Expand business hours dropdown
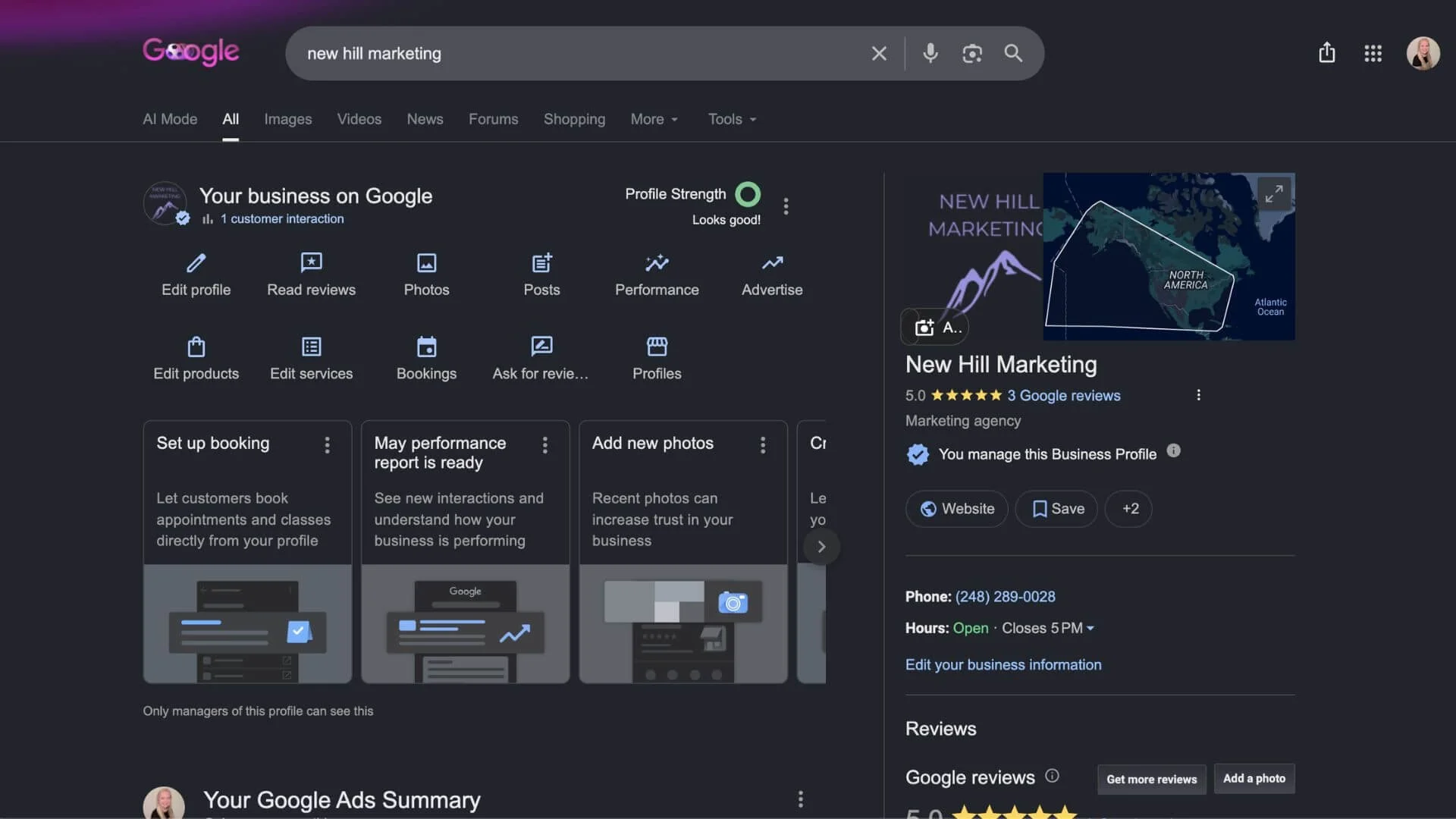The height and width of the screenshot is (819, 1456). tap(1090, 628)
